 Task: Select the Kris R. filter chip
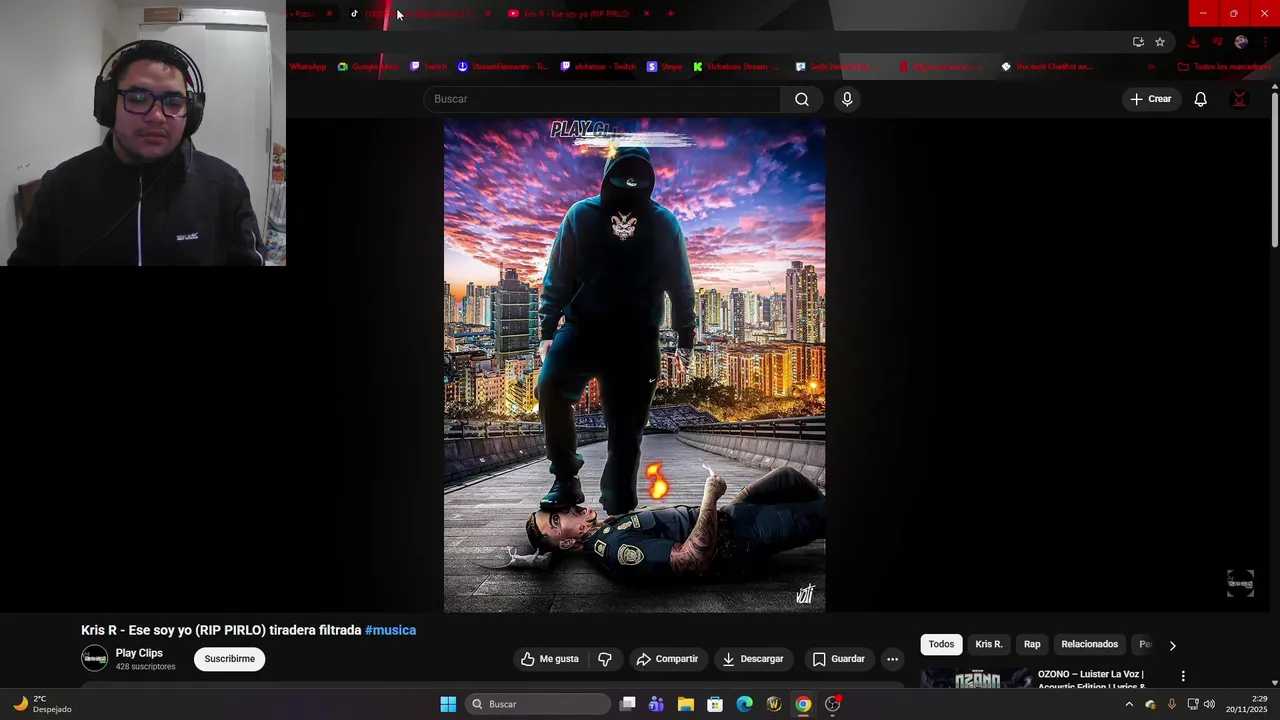[x=989, y=644]
